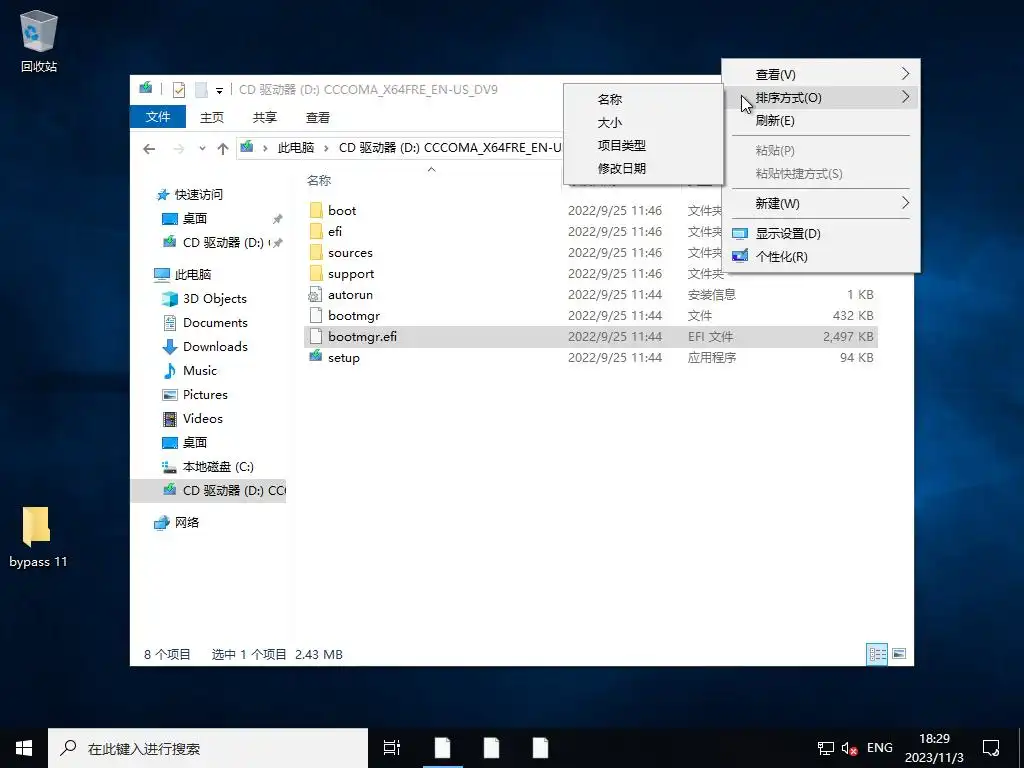Select the bypass 11 folder on desktop
The width and height of the screenshot is (1024, 768).
pyautogui.click(x=37, y=537)
